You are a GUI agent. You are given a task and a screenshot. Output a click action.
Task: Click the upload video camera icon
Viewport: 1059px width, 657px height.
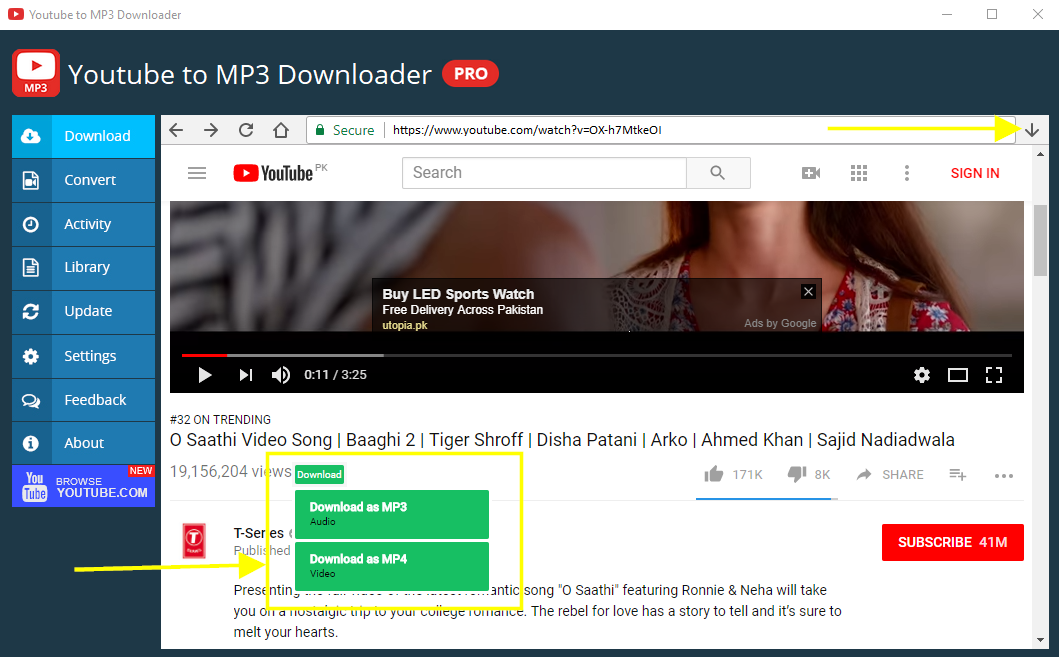pyautogui.click(x=810, y=174)
